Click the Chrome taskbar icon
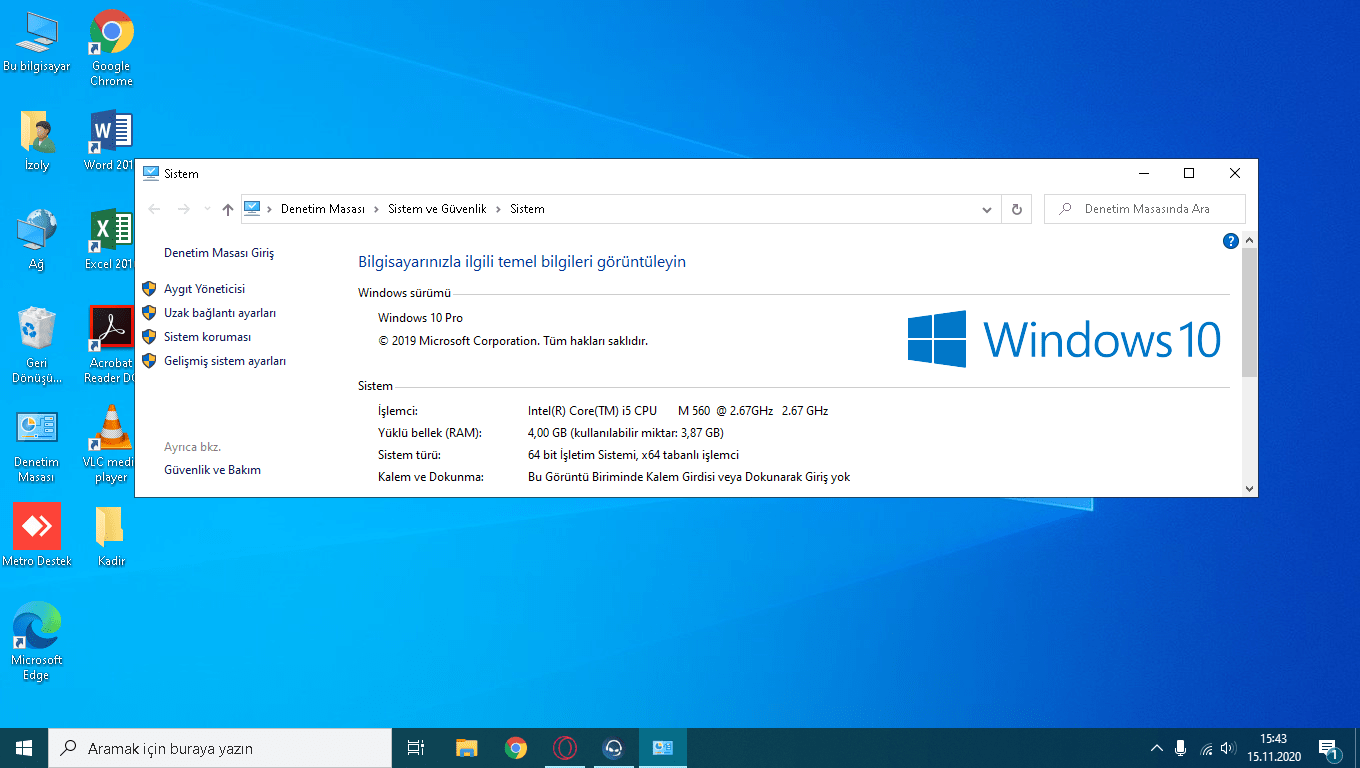Image resolution: width=1360 pixels, height=768 pixels. pos(516,748)
